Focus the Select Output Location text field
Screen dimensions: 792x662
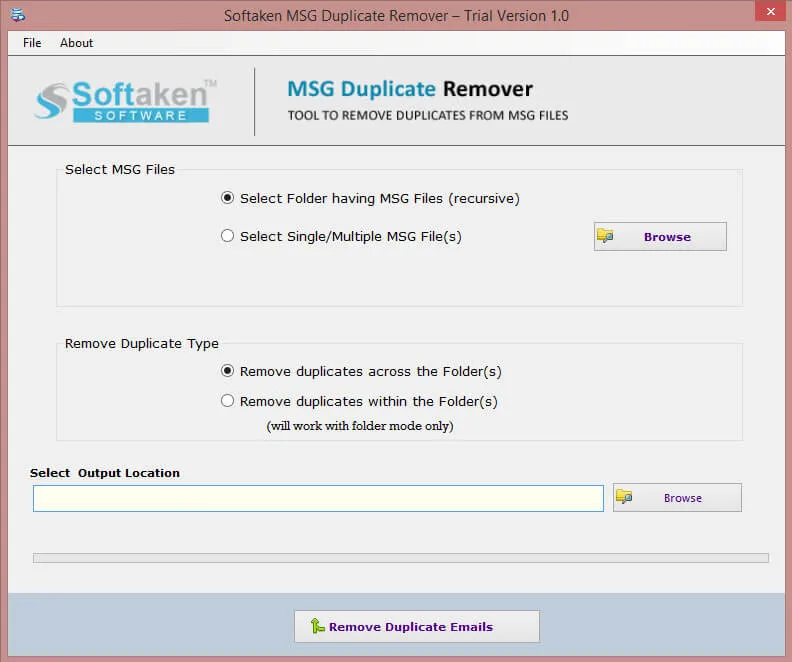click(x=318, y=498)
